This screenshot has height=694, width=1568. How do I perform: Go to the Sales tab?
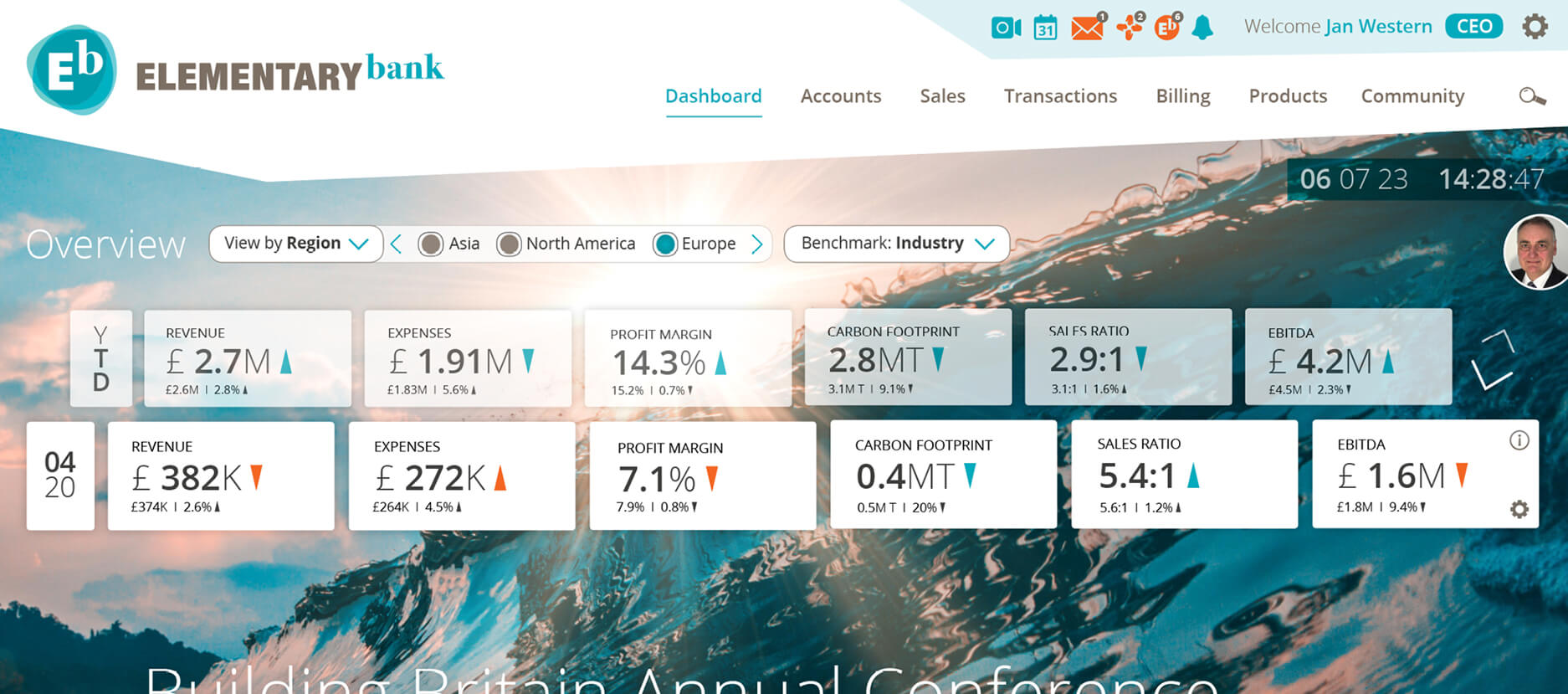click(943, 96)
